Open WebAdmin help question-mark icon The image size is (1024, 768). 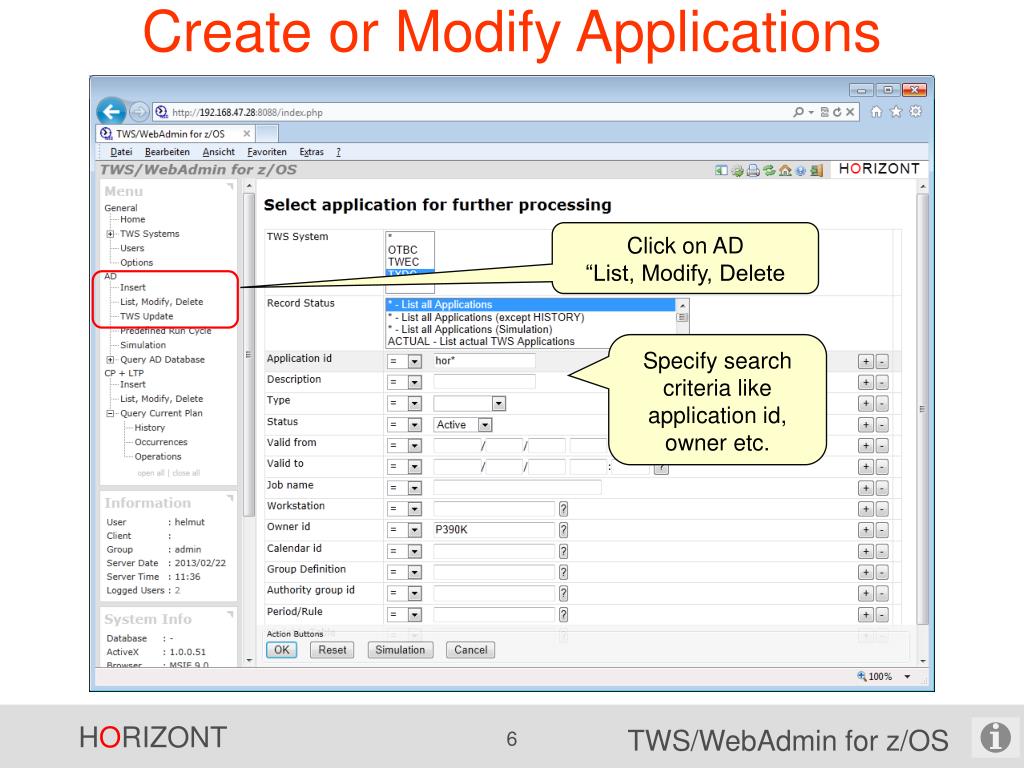801,171
